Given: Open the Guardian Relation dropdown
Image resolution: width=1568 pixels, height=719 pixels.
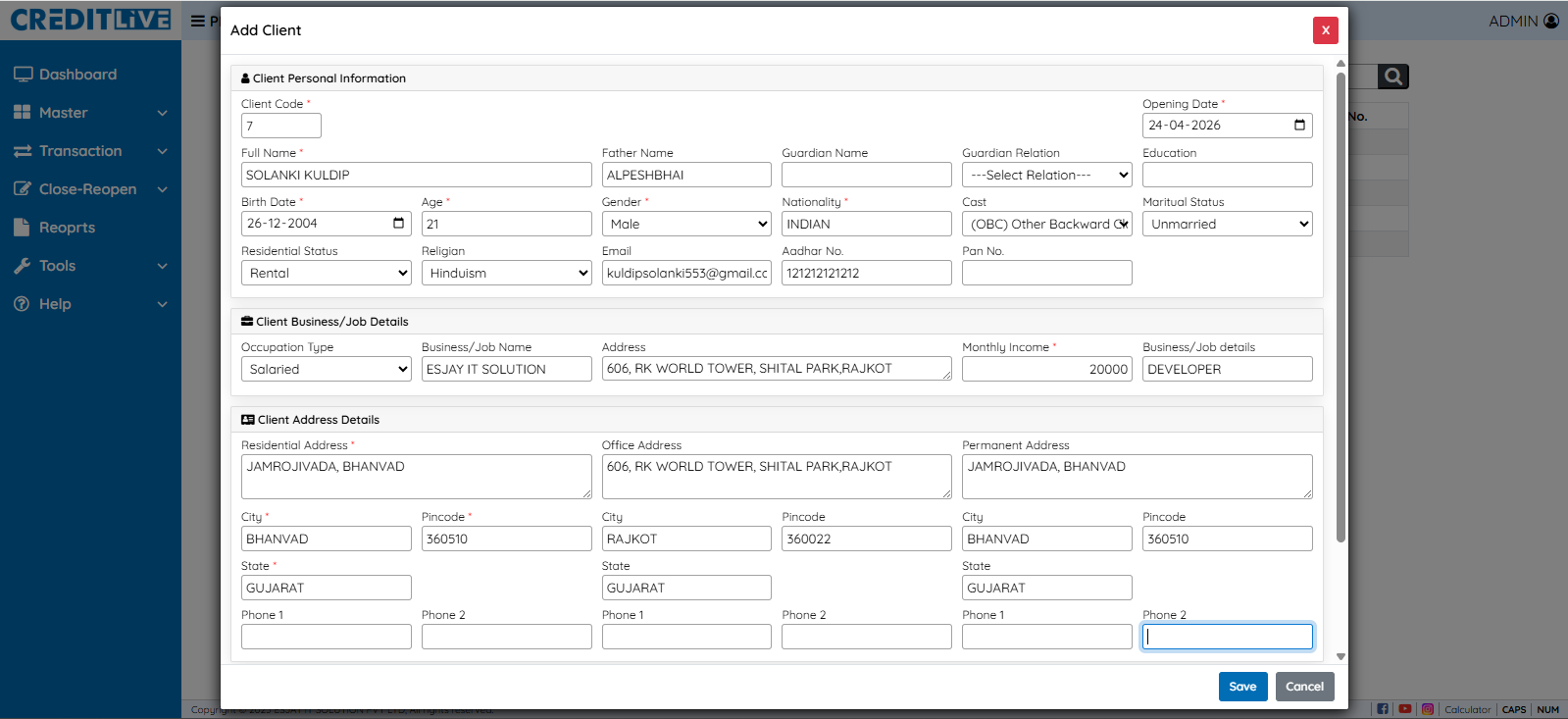Looking at the screenshot, I should 1046,175.
